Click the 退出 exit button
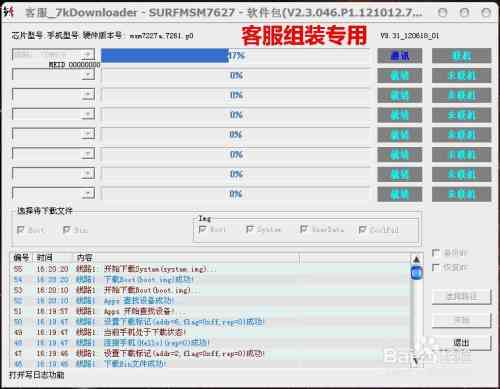Viewport: 500px width, 389px height. click(x=462, y=342)
